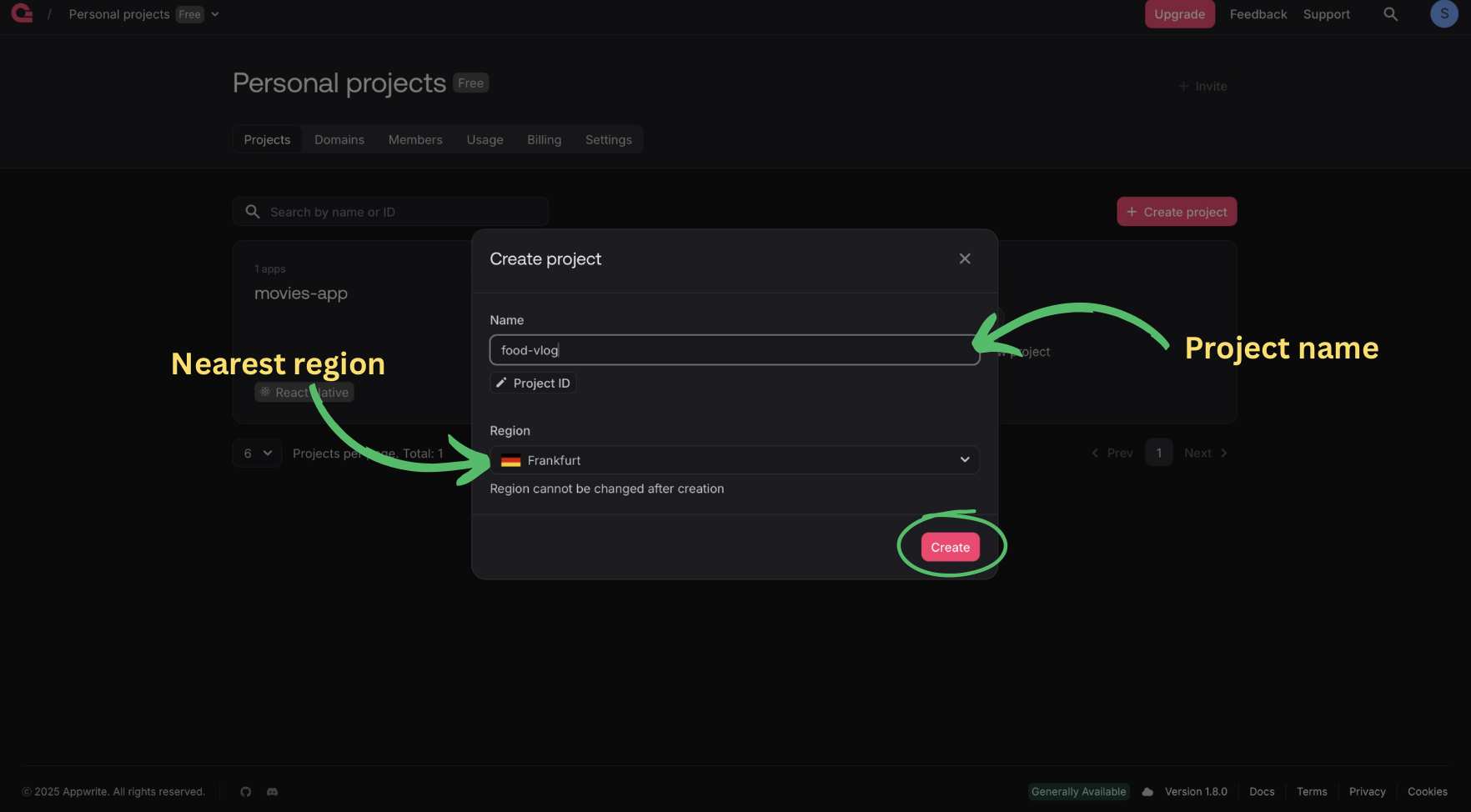Viewport: 1471px width, 812px height.
Task: Click the edit pencil on Project ID
Action: click(501, 383)
